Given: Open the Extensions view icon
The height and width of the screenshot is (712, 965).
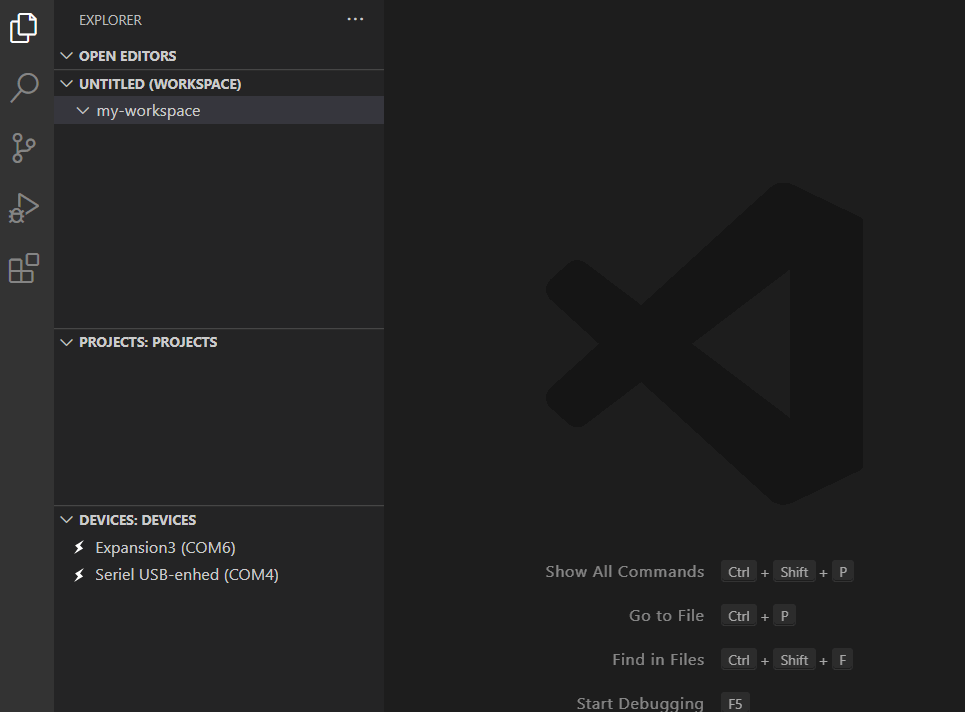Looking at the screenshot, I should tap(24, 268).
